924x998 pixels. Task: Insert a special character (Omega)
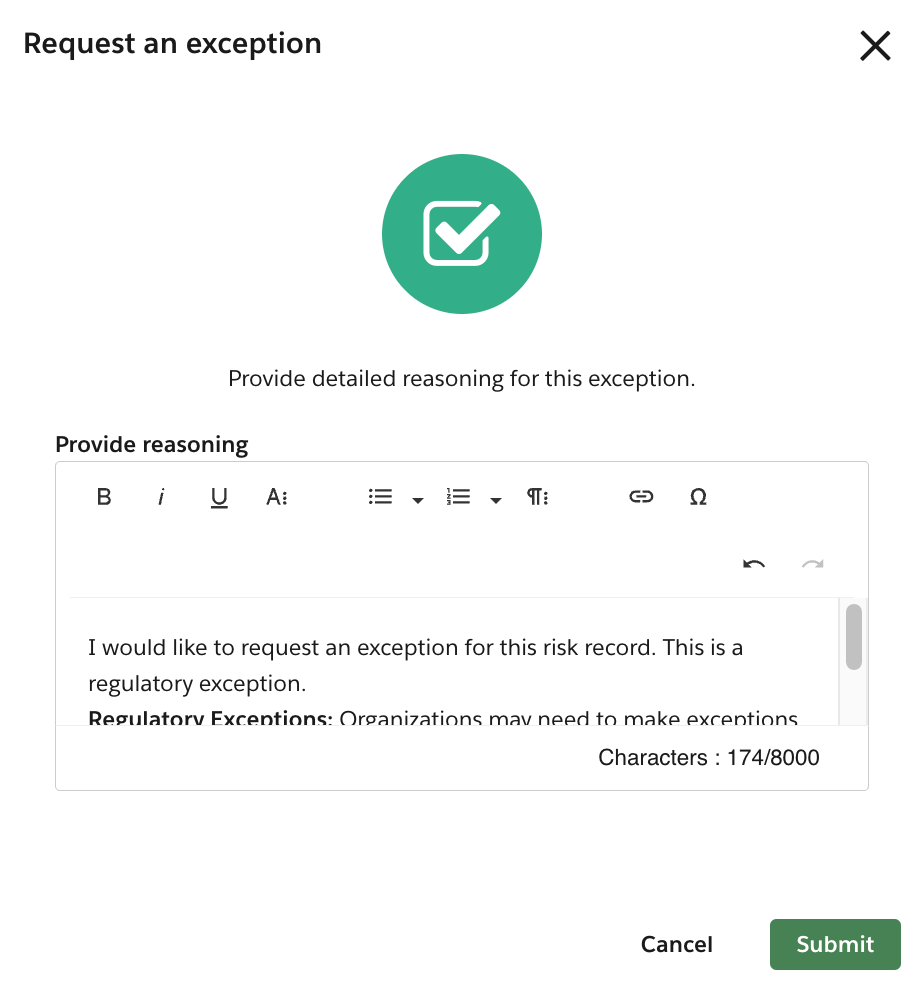(699, 497)
